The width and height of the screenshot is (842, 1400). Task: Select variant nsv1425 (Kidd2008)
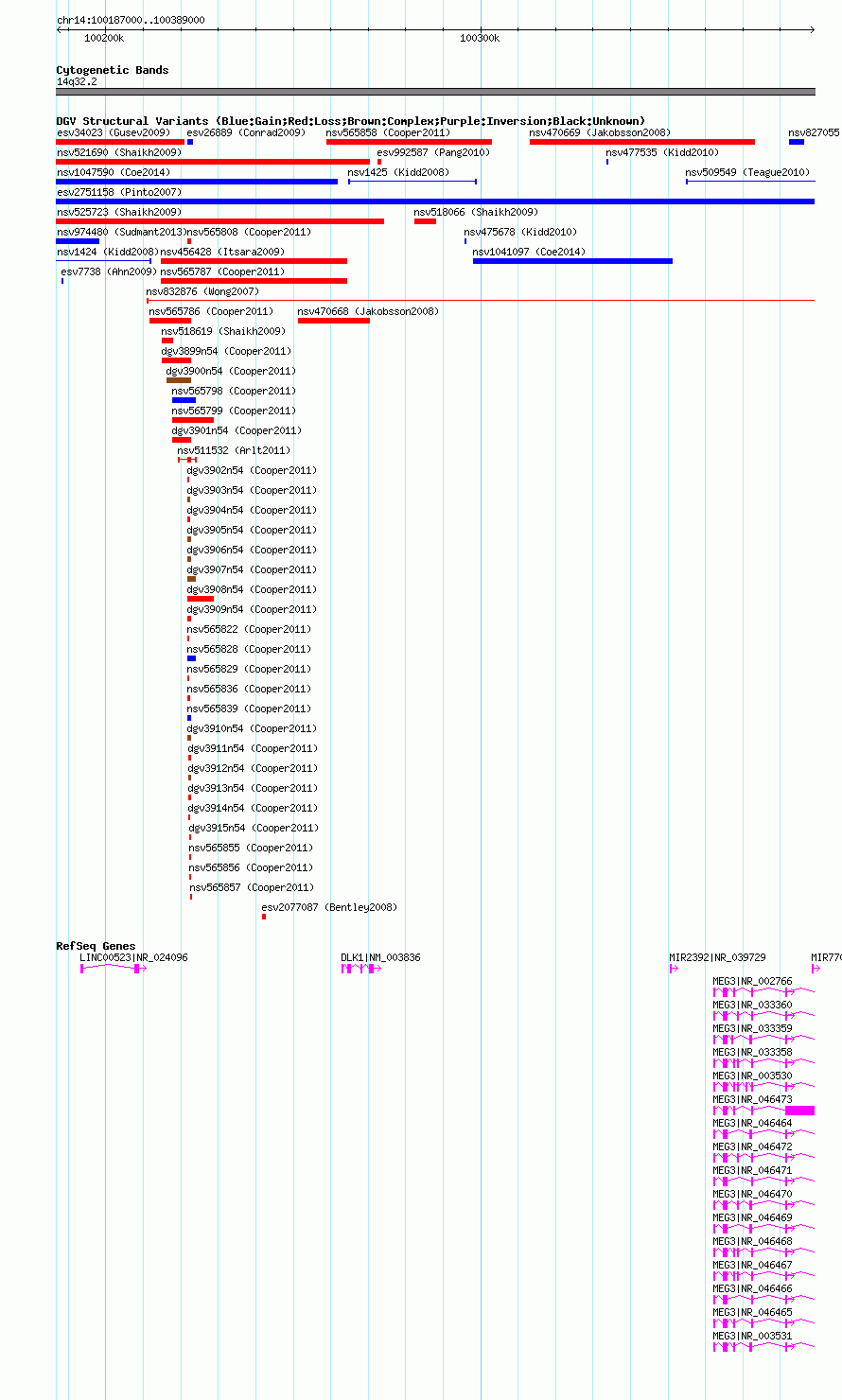(x=398, y=172)
